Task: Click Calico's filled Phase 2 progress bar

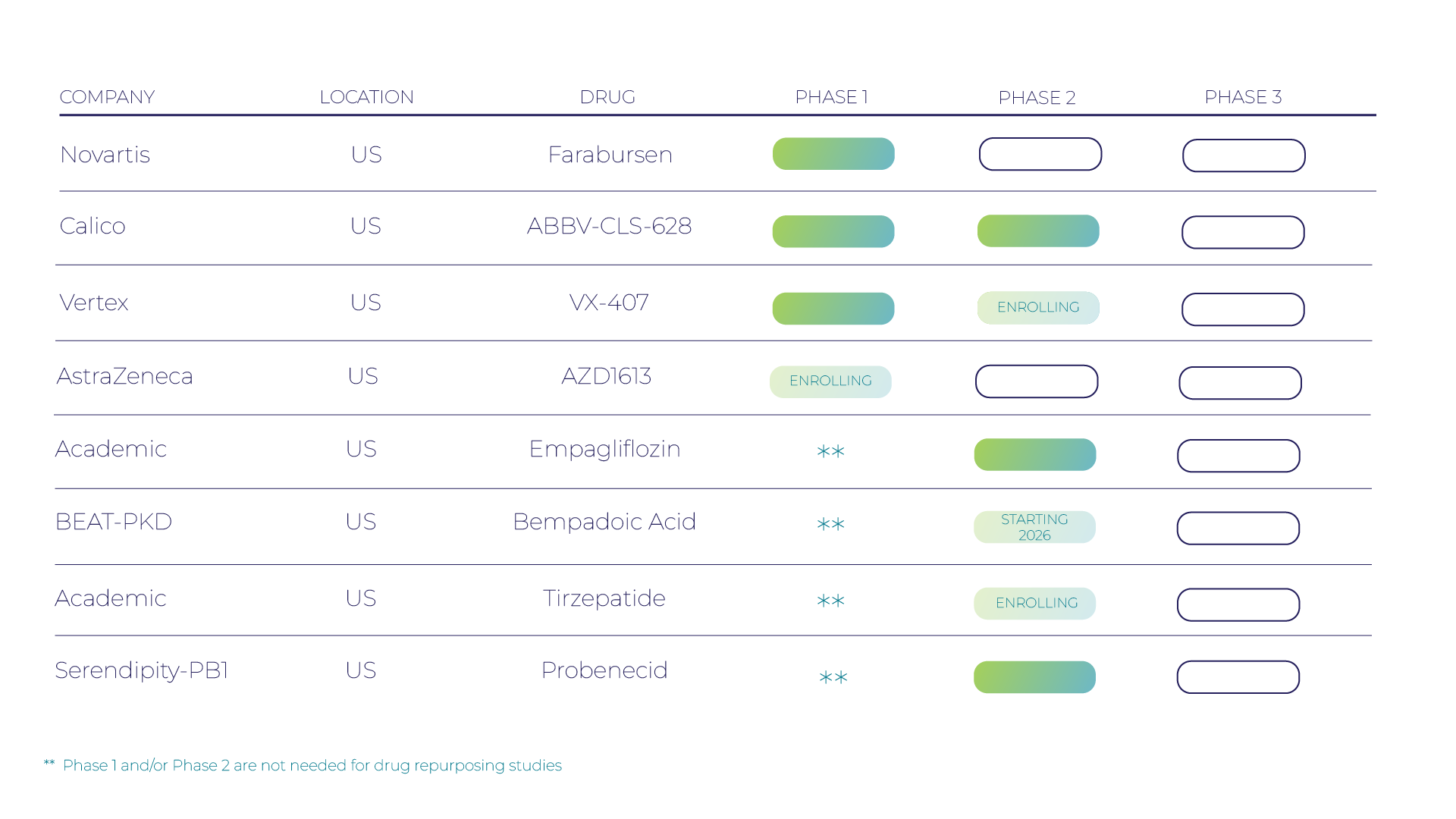Action: (x=1037, y=231)
